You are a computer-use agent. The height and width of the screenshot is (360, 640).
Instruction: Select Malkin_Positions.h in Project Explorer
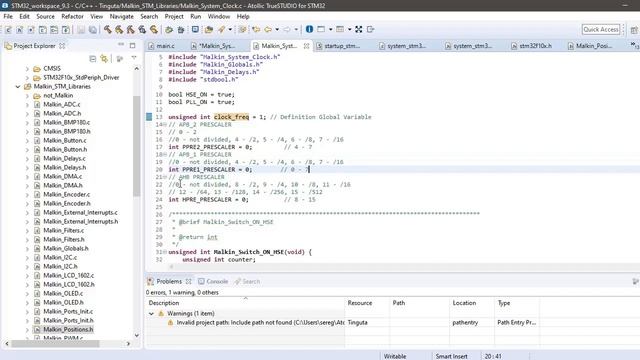point(68,329)
